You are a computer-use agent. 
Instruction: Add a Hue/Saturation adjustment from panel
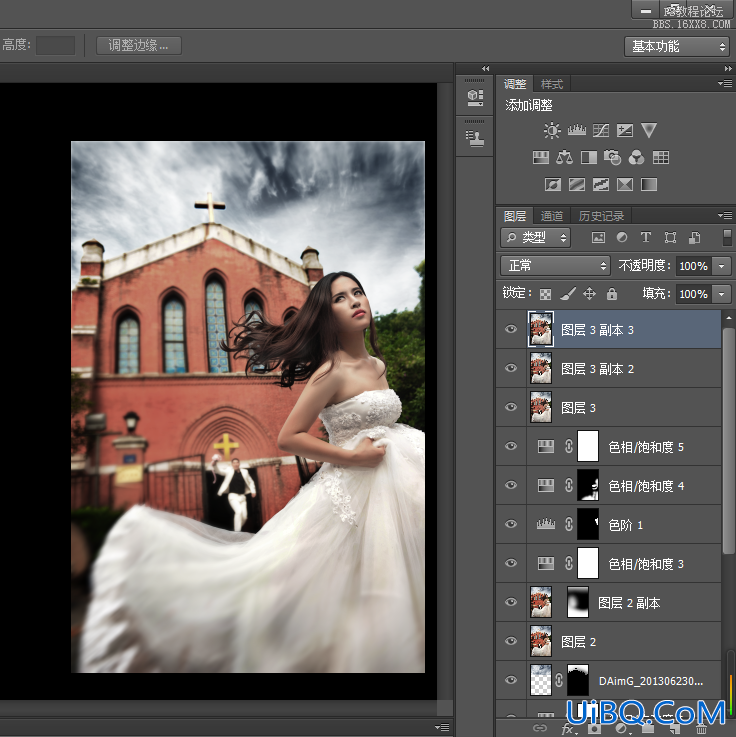pyautogui.click(x=540, y=157)
